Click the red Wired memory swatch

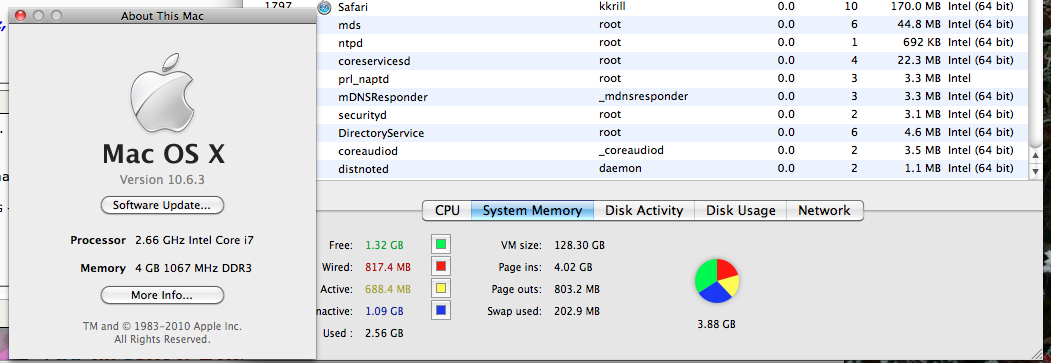[441, 266]
